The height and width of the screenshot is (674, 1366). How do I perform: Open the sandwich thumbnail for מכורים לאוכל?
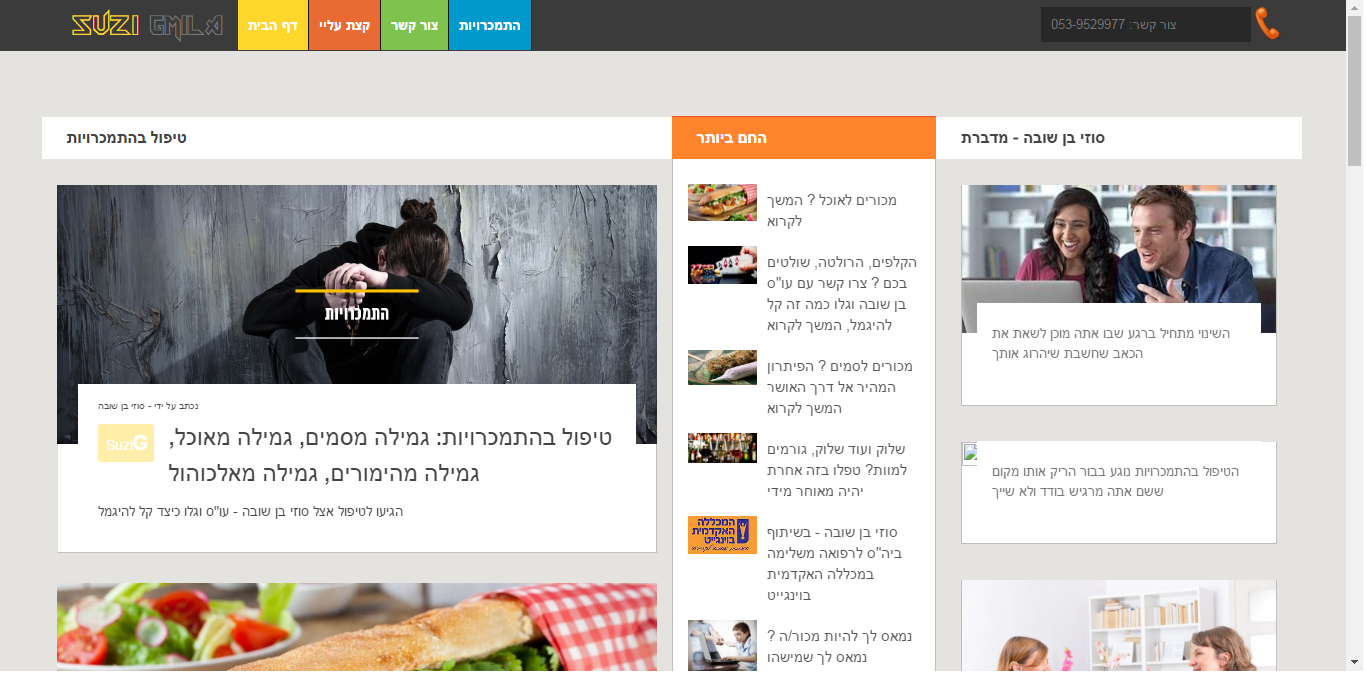(x=722, y=202)
